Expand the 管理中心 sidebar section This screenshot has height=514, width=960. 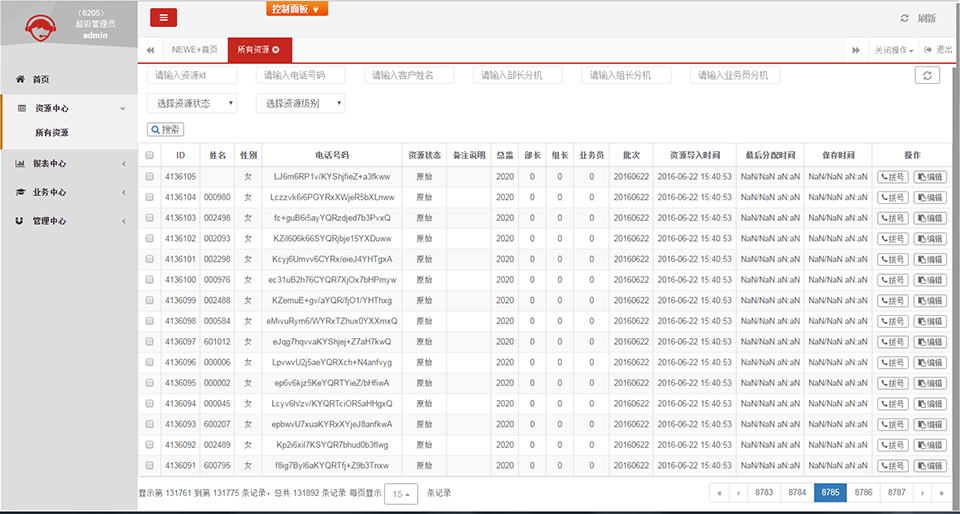point(124,222)
